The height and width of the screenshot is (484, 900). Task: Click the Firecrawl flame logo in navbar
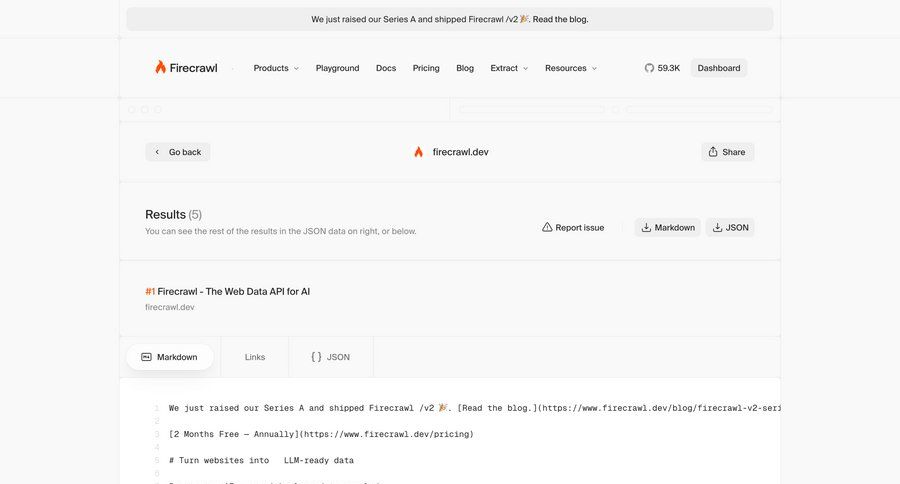click(x=161, y=67)
